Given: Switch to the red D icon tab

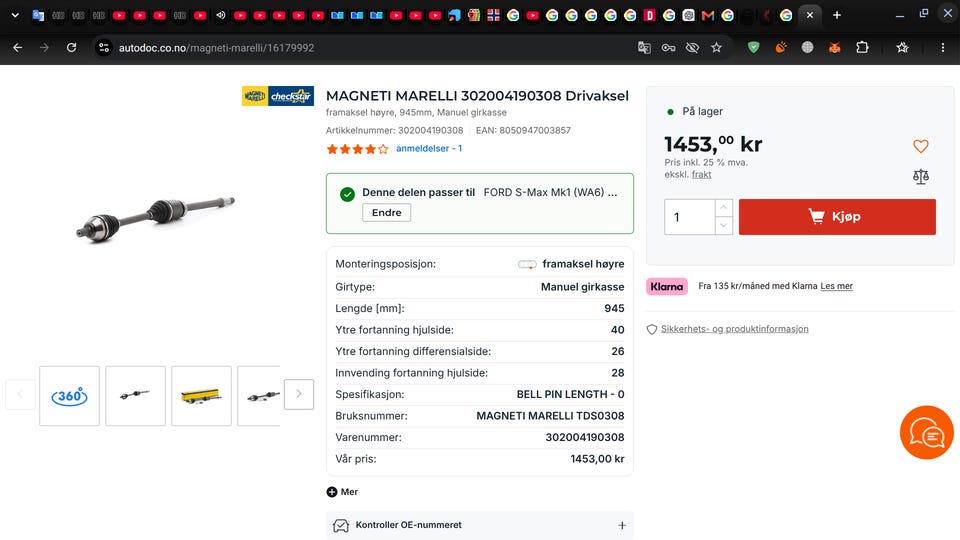Looking at the screenshot, I should [x=650, y=15].
